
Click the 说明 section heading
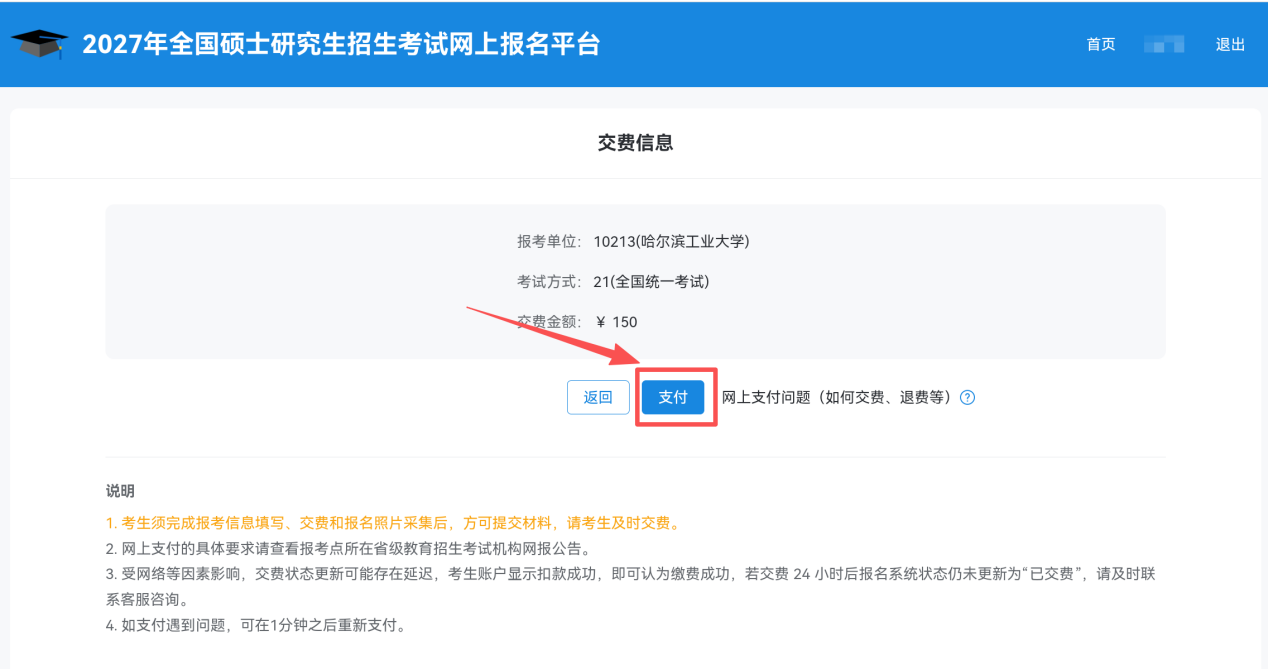[120, 491]
